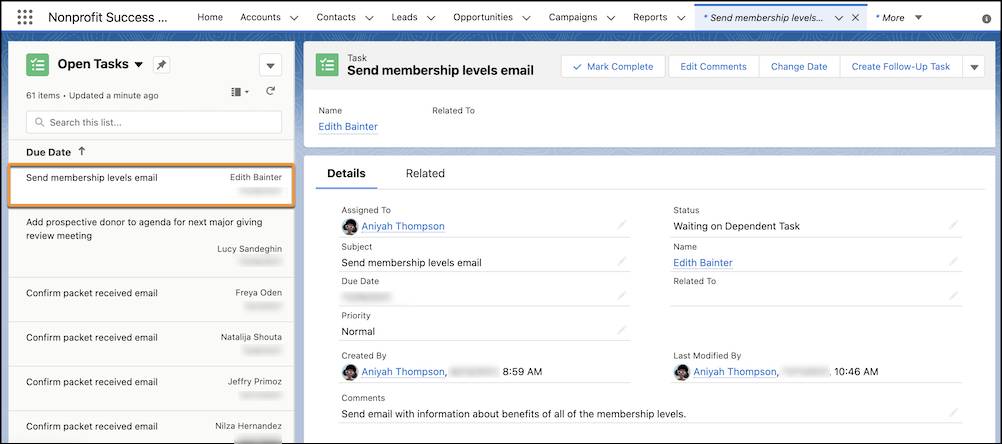The height and width of the screenshot is (444, 1002).
Task: Select Add prospective donor to agenda task
Action: (x=151, y=242)
